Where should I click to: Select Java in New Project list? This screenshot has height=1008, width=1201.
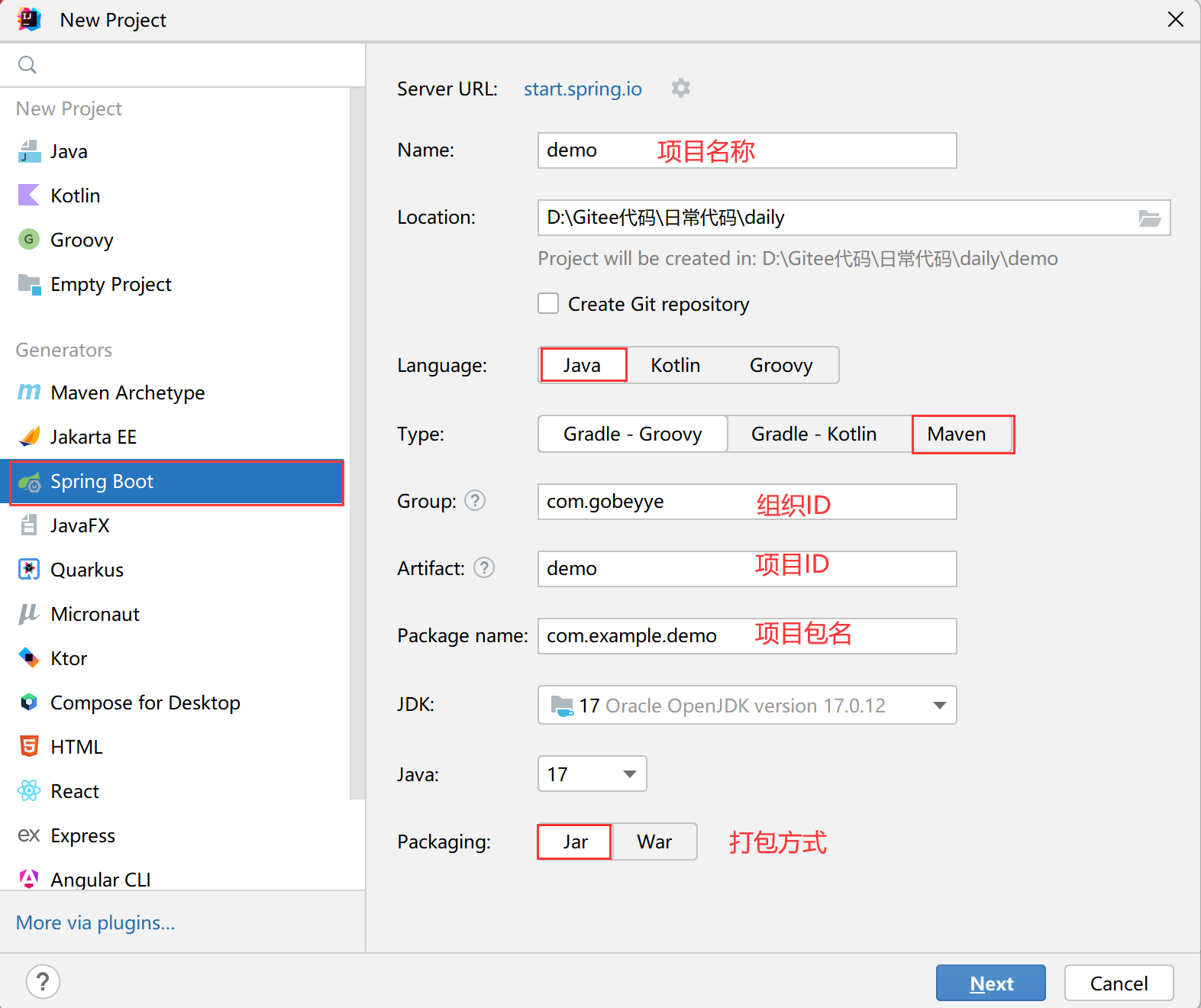(x=175, y=151)
